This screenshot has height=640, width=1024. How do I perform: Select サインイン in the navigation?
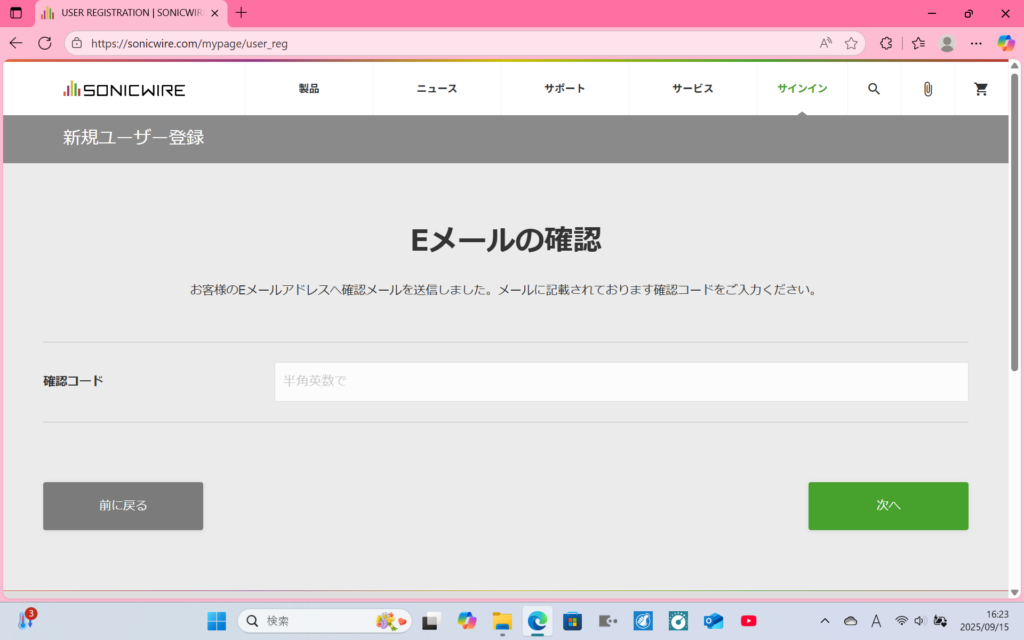pos(802,89)
